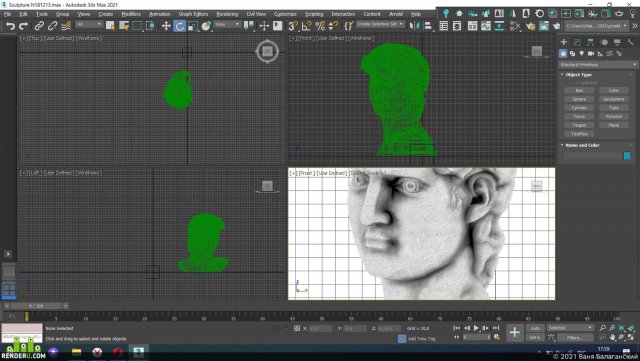Screen dimensions: 640x361
Task: Open the Standard Primitives category dropdown
Action: click(598, 65)
